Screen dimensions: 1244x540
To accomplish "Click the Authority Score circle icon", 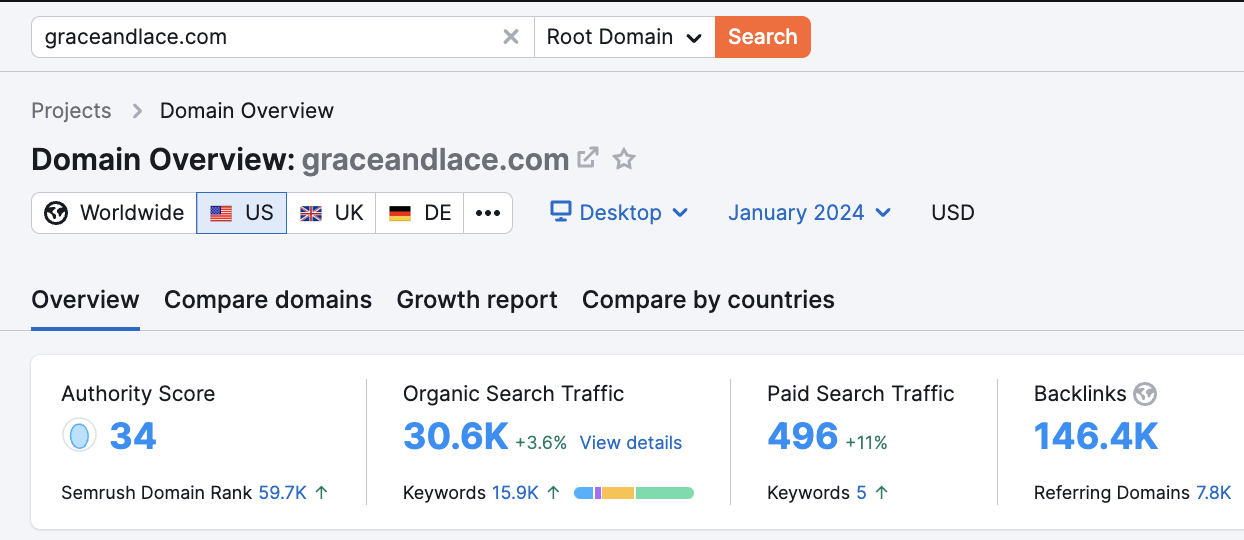I will click(x=79, y=436).
